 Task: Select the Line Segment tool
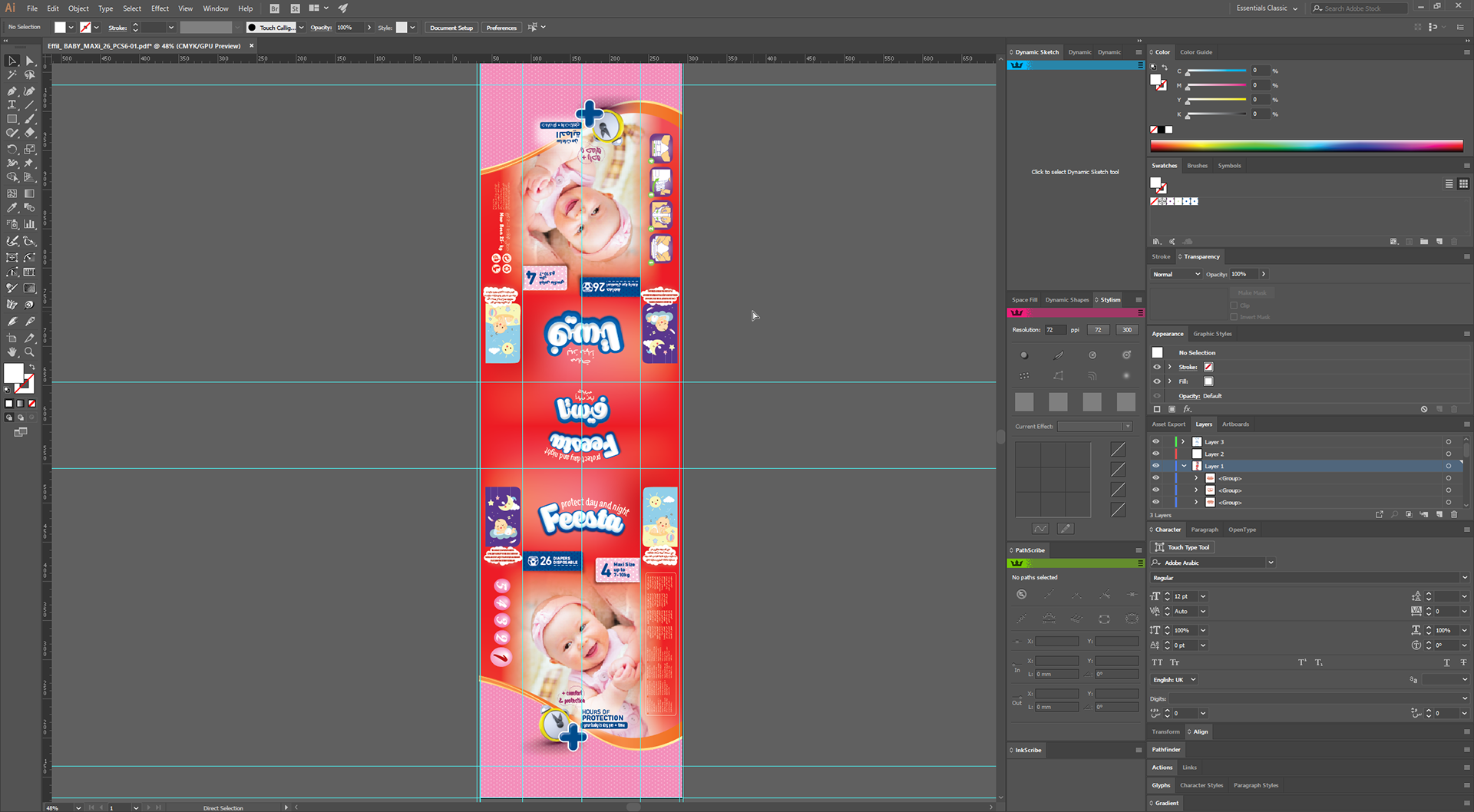coord(30,104)
